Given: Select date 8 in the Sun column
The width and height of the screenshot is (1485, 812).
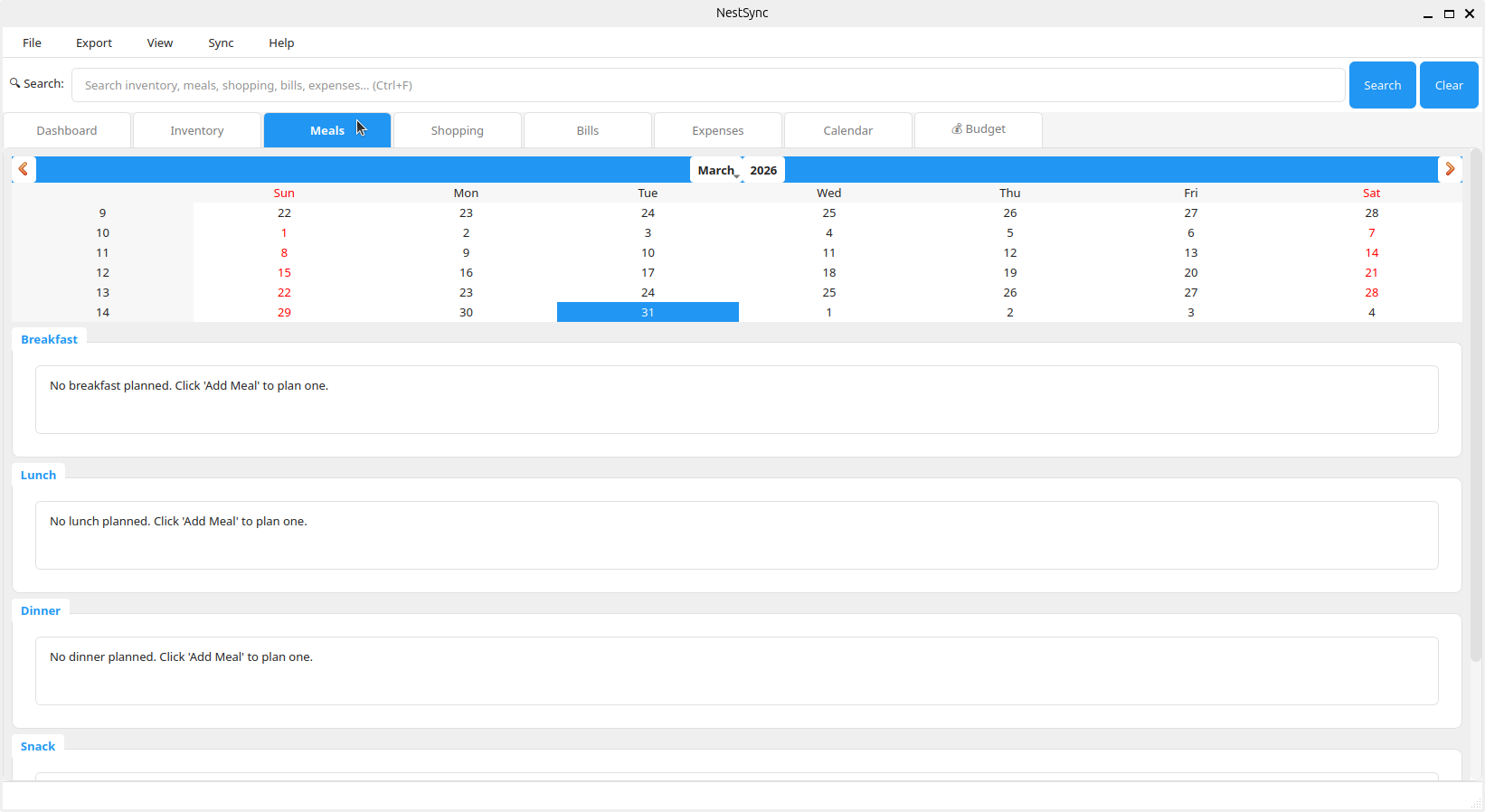Looking at the screenshot, I should click(x=284, y=252).
